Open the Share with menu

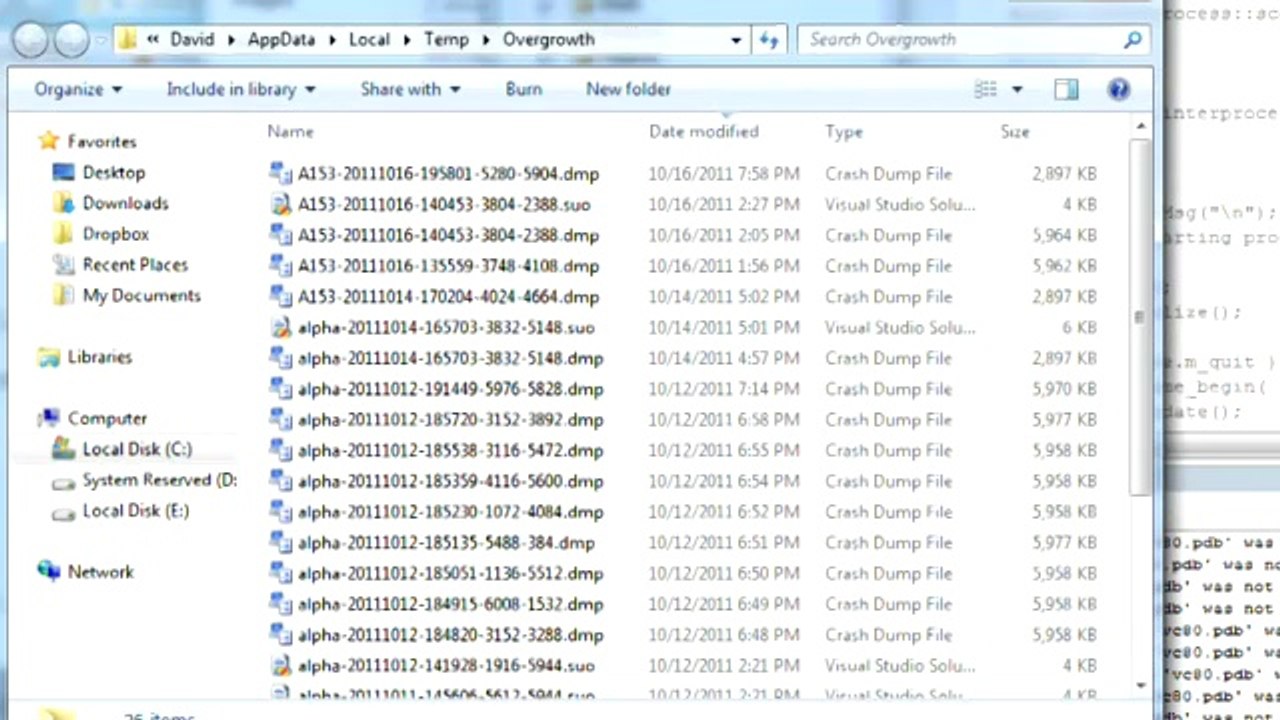[x=410, y=89]
